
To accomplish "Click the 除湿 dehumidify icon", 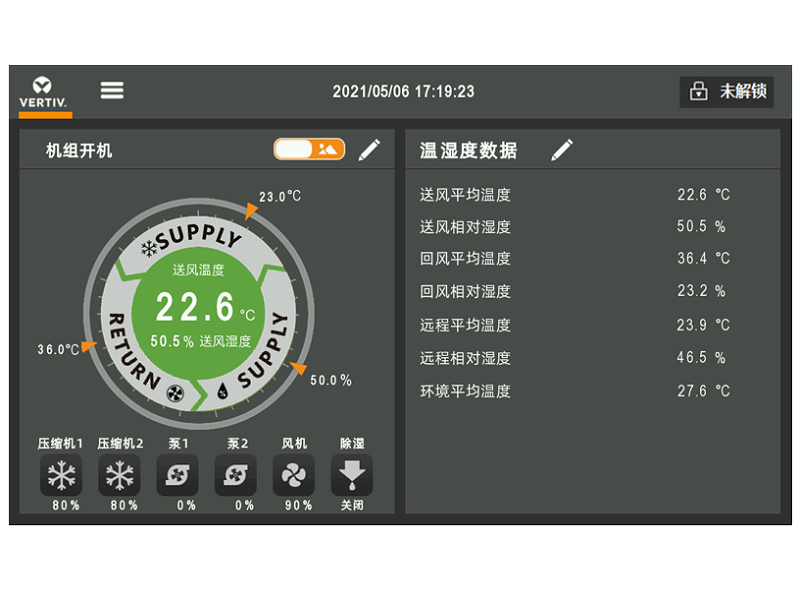I will pos(351,475).
